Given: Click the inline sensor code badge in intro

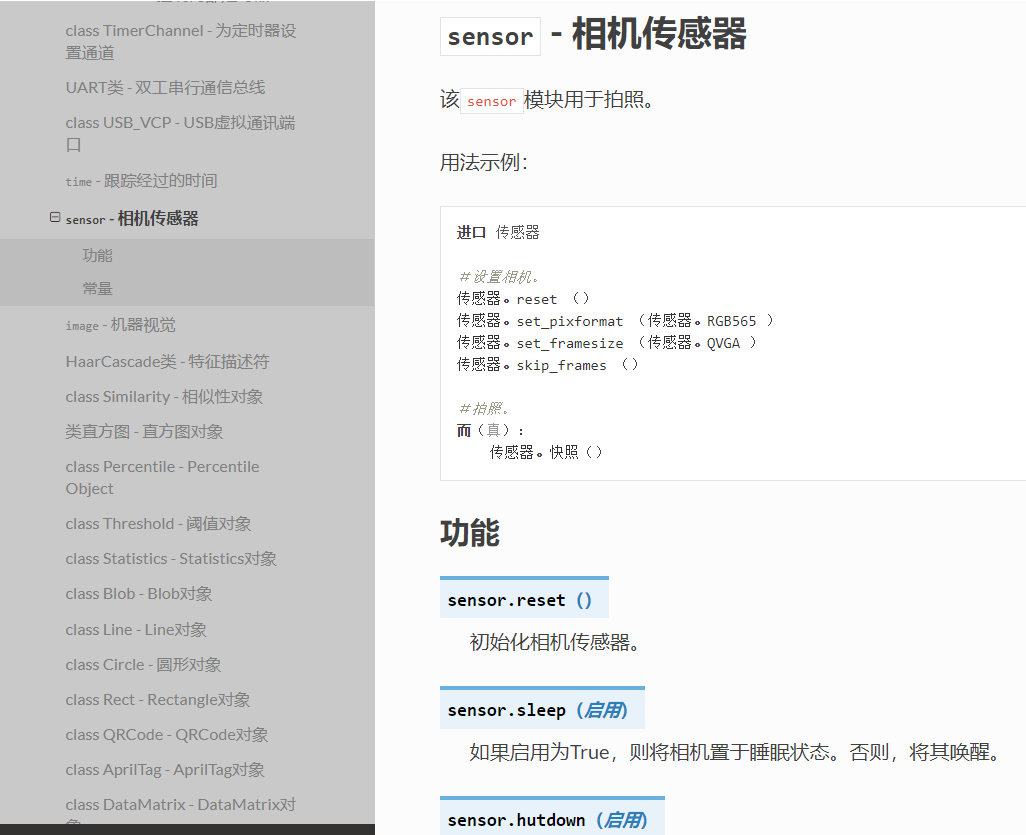Looking at the screenshot, I should coord(491,100).
